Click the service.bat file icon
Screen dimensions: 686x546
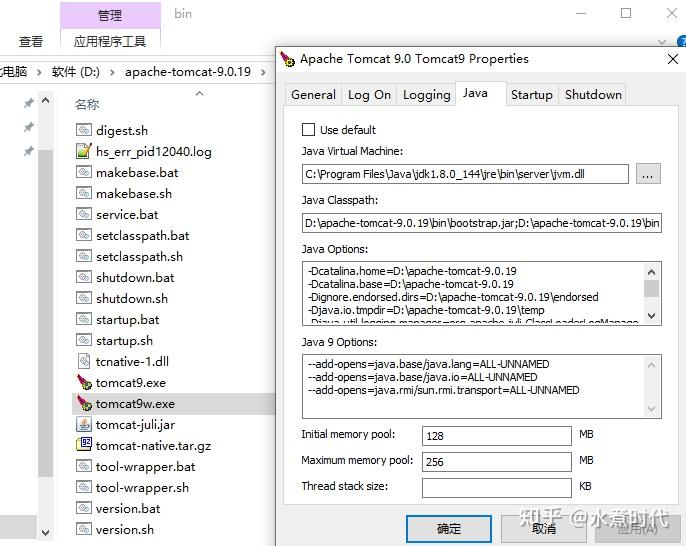tap(84, 214)
